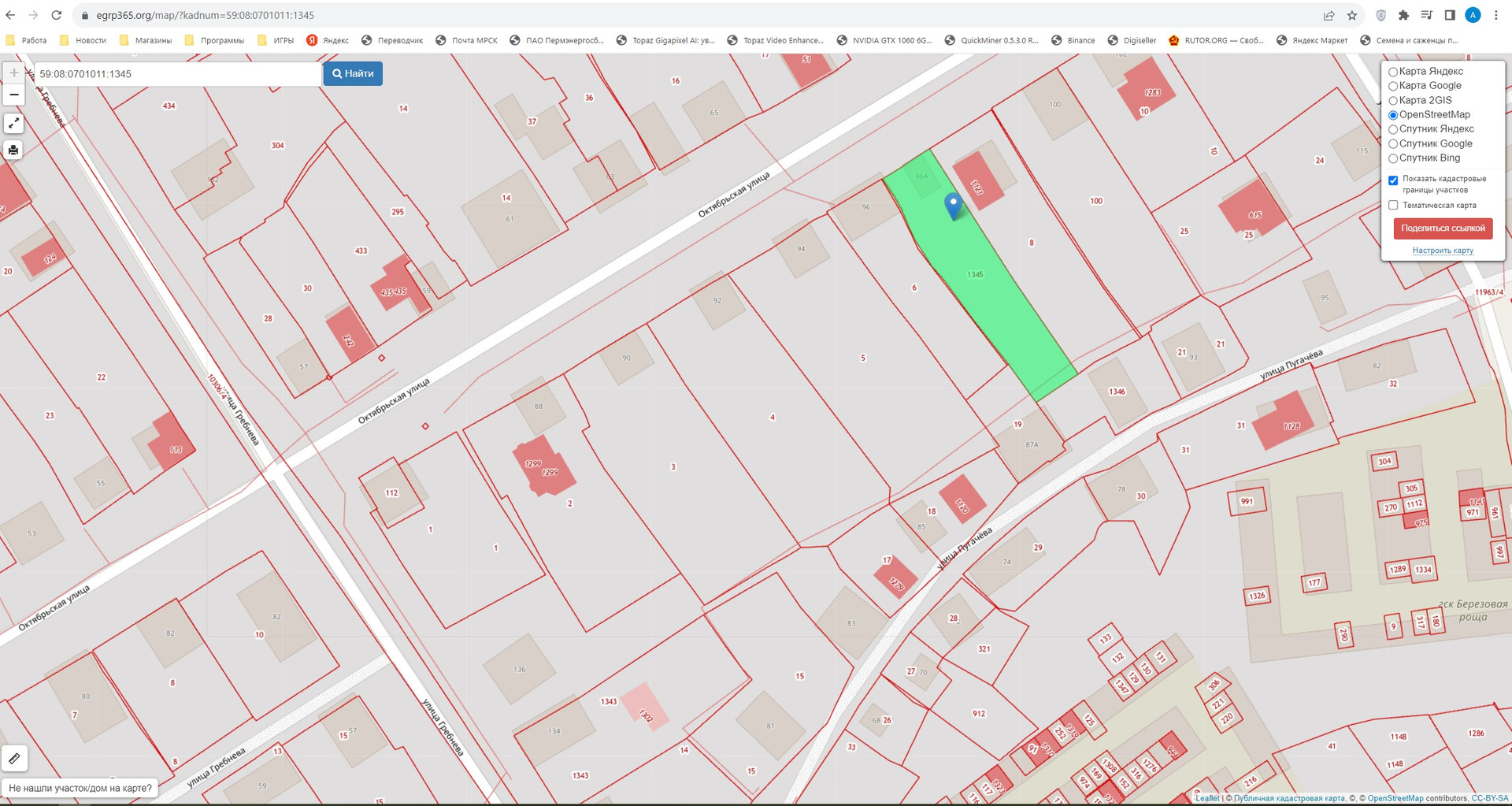Open the Программы bookmarks folder
Screen dimensions: 1512x806
[214, 40]
